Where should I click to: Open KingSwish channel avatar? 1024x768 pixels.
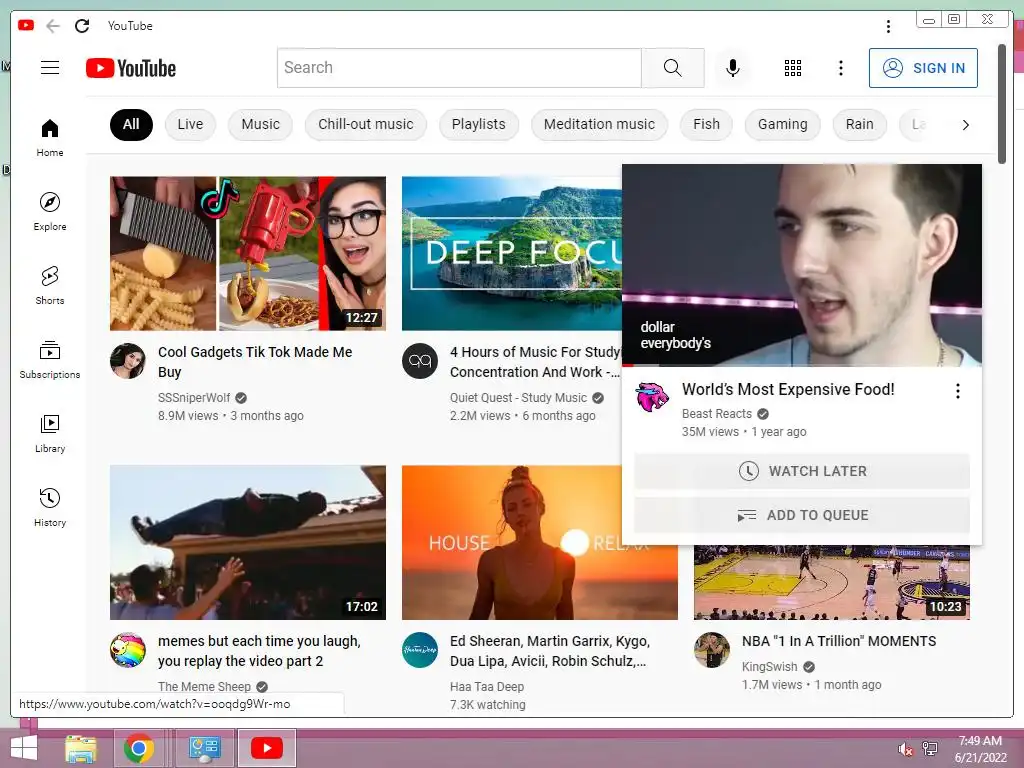(711, 650)
